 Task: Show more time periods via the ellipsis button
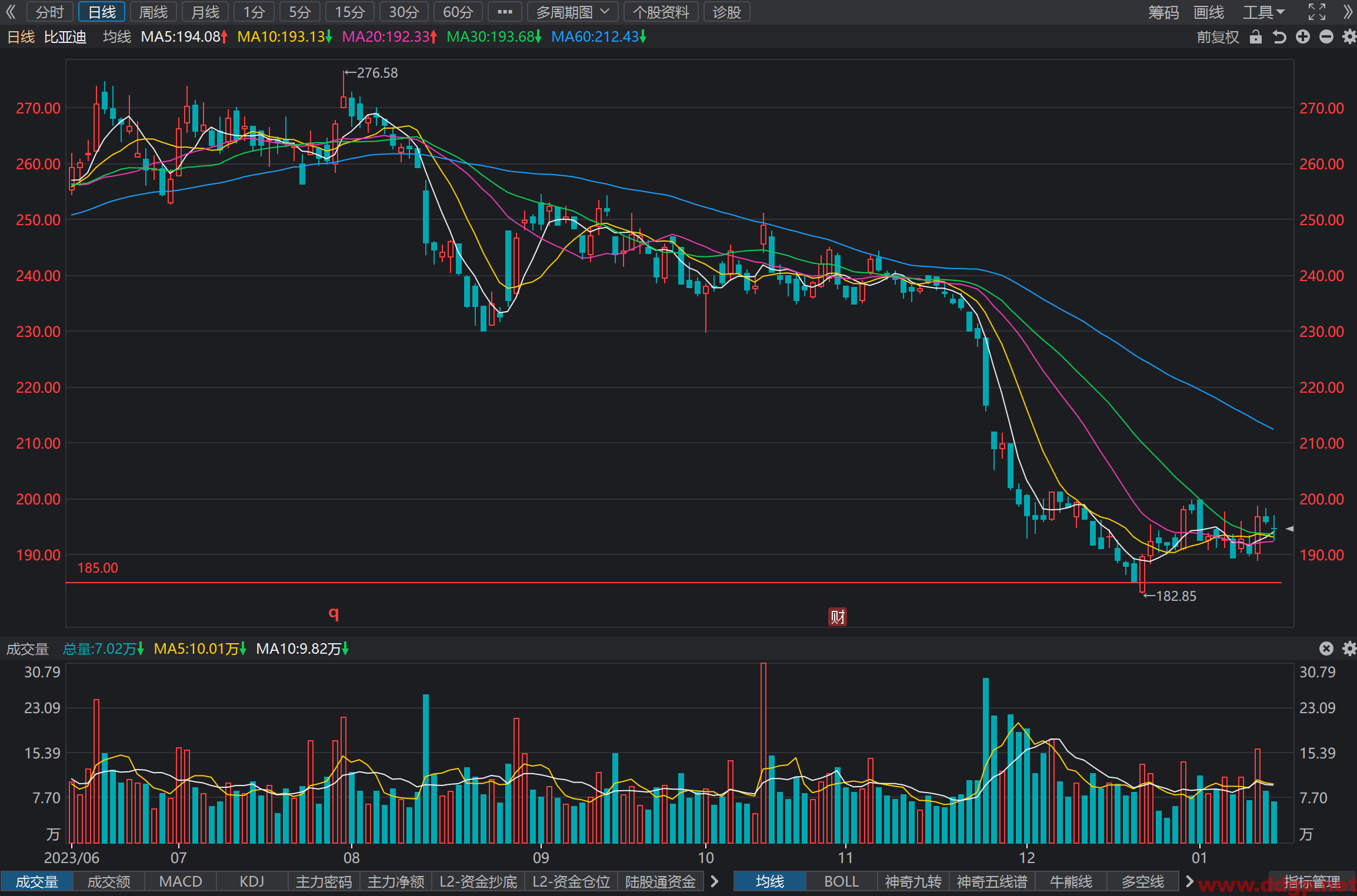505,12
